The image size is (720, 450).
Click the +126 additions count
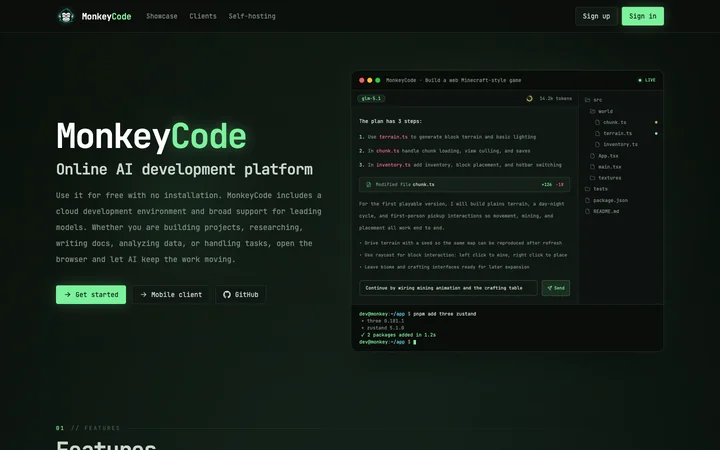(546, 185)
